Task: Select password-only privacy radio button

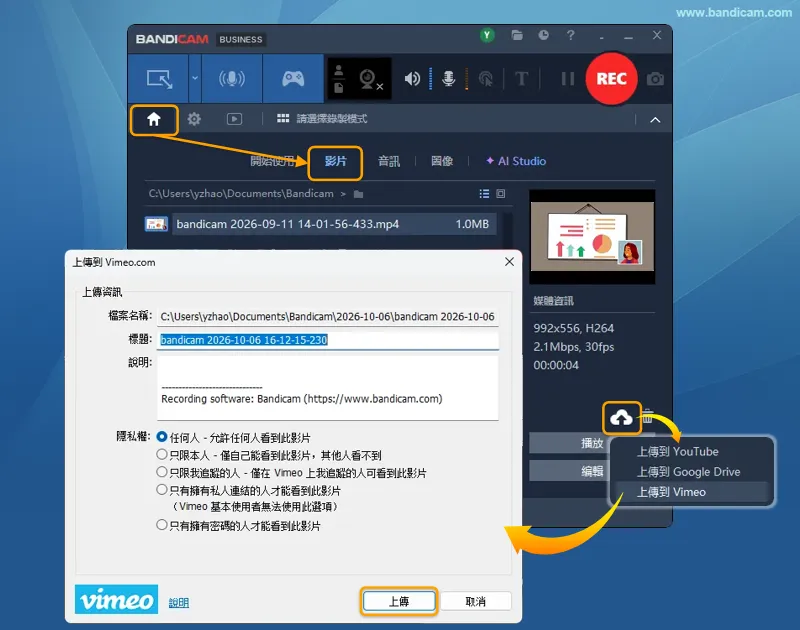Action: pyautogui.click(x=162, y=524)
